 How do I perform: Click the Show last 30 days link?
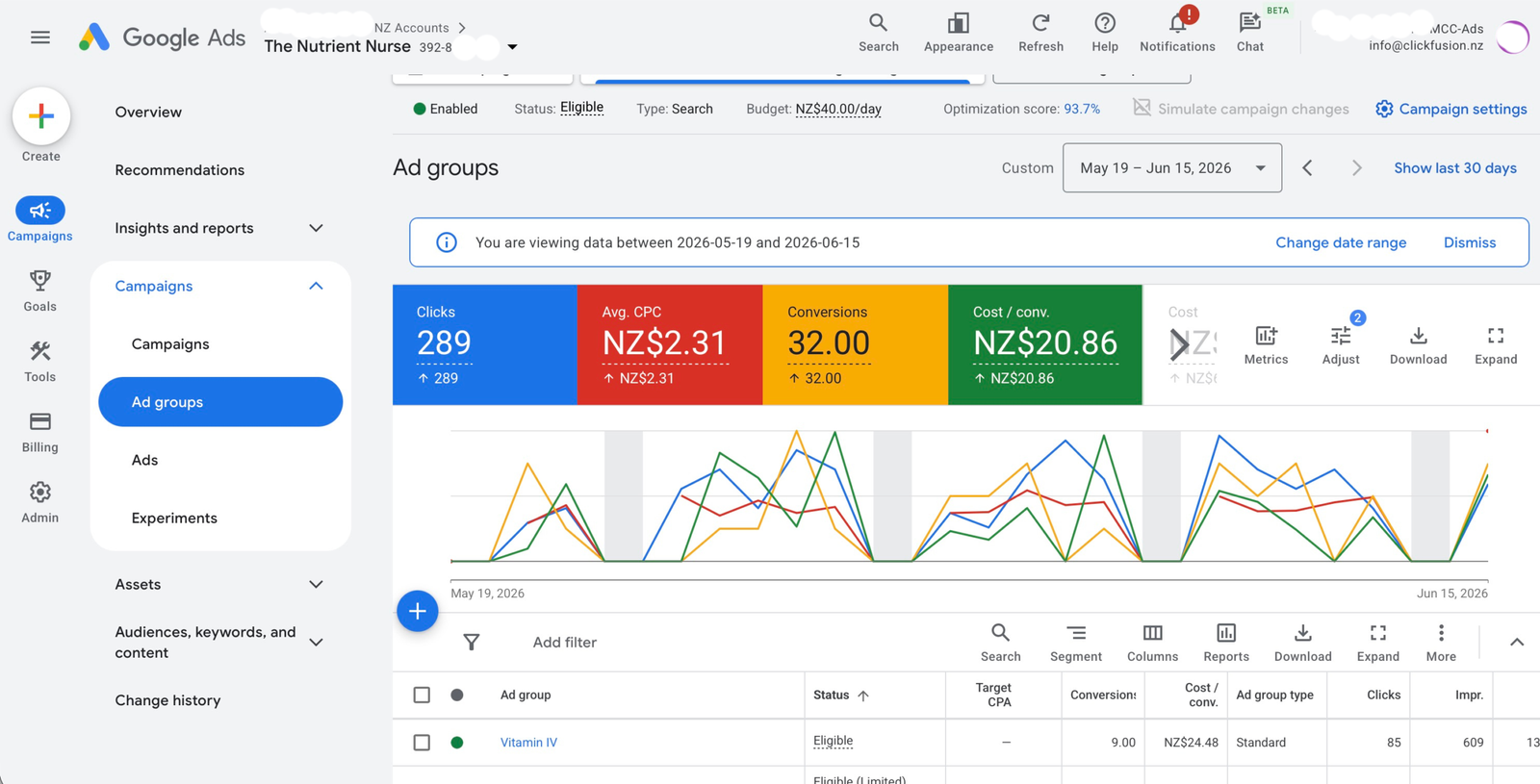pos(1455,167)
